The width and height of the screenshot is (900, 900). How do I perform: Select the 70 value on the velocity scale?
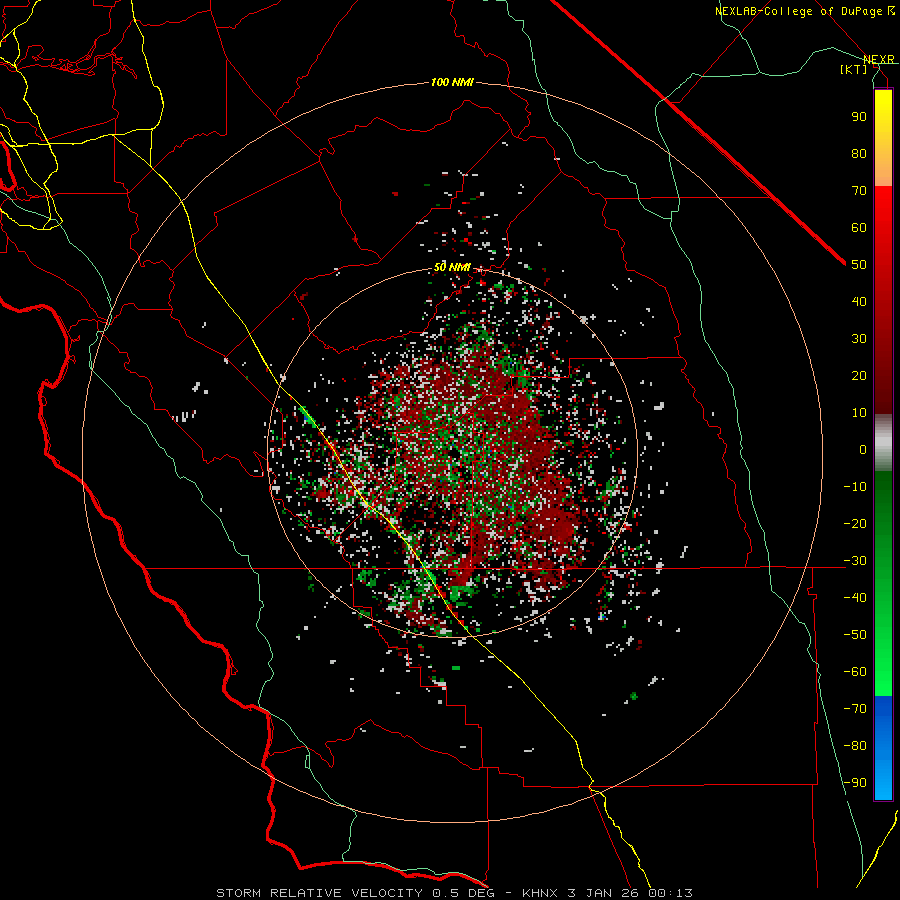(x=859, y=191)
